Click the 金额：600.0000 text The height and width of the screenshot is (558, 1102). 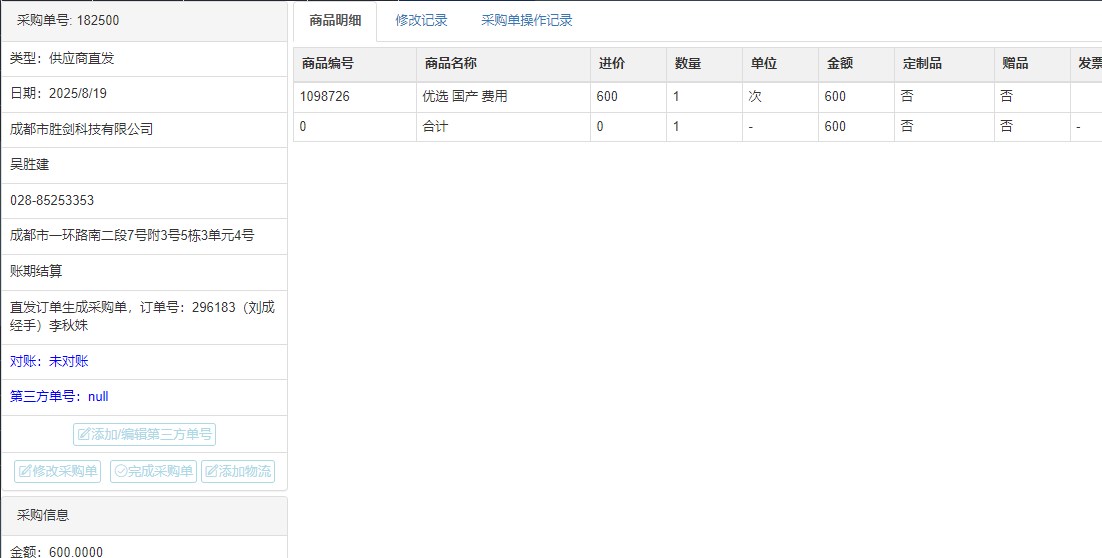pos(56,552)
